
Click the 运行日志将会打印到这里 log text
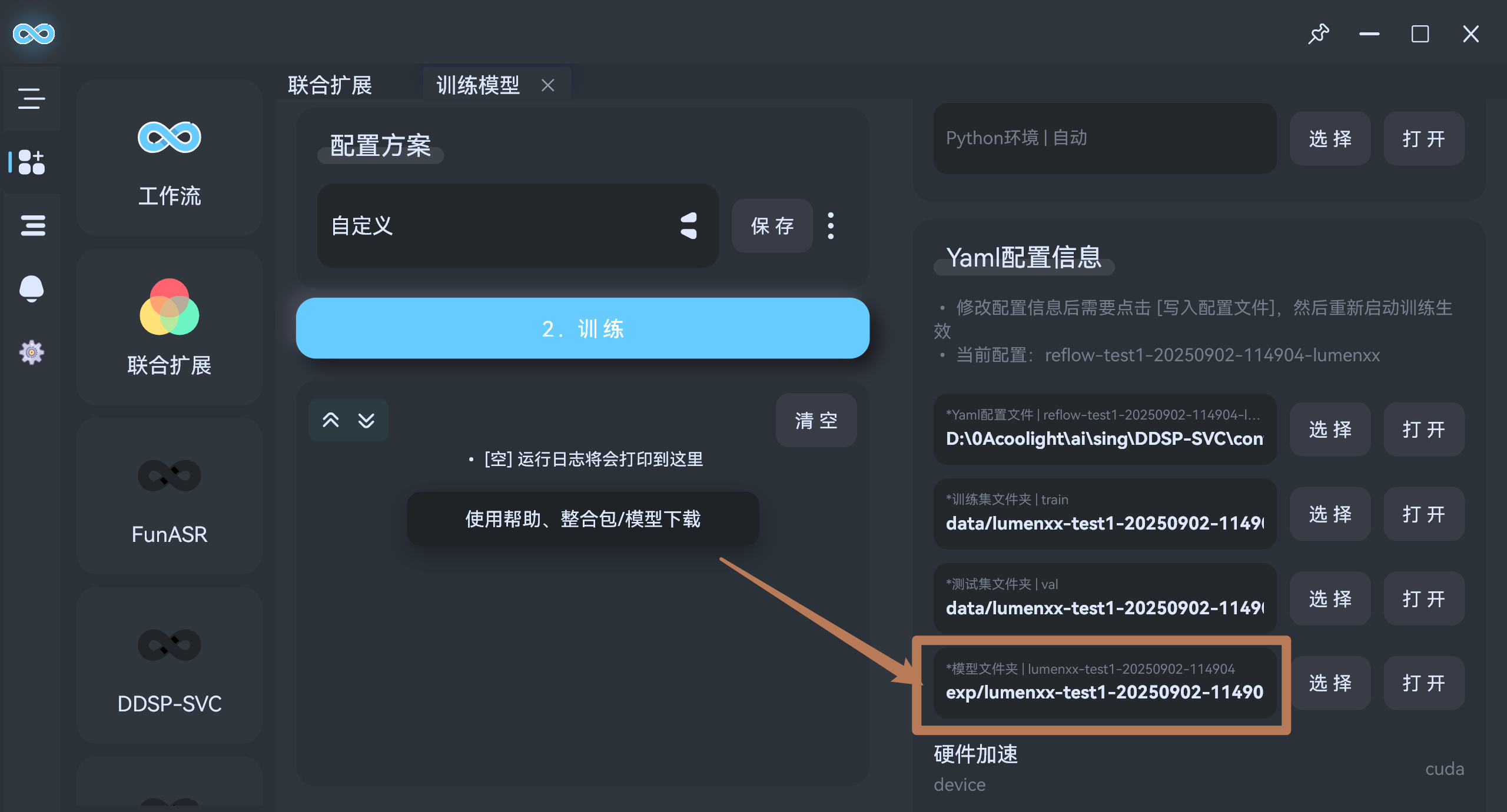593,459
